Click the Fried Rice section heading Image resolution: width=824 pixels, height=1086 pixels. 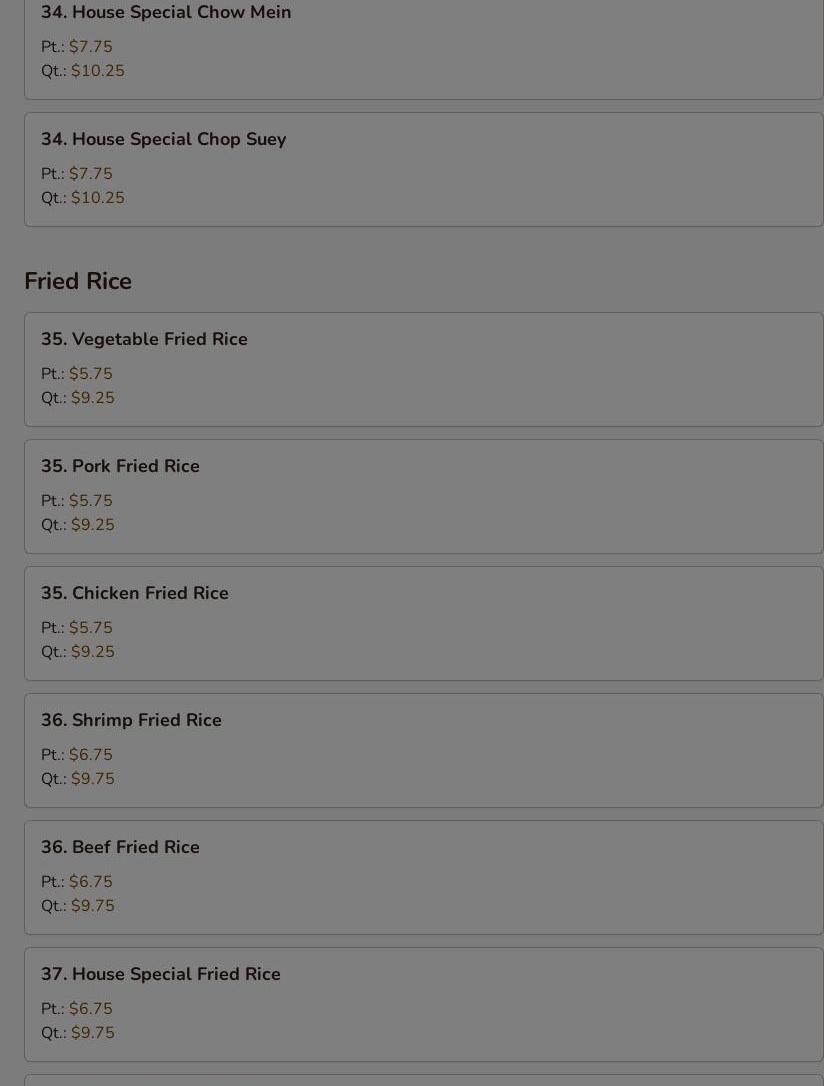tap(78, 281)
